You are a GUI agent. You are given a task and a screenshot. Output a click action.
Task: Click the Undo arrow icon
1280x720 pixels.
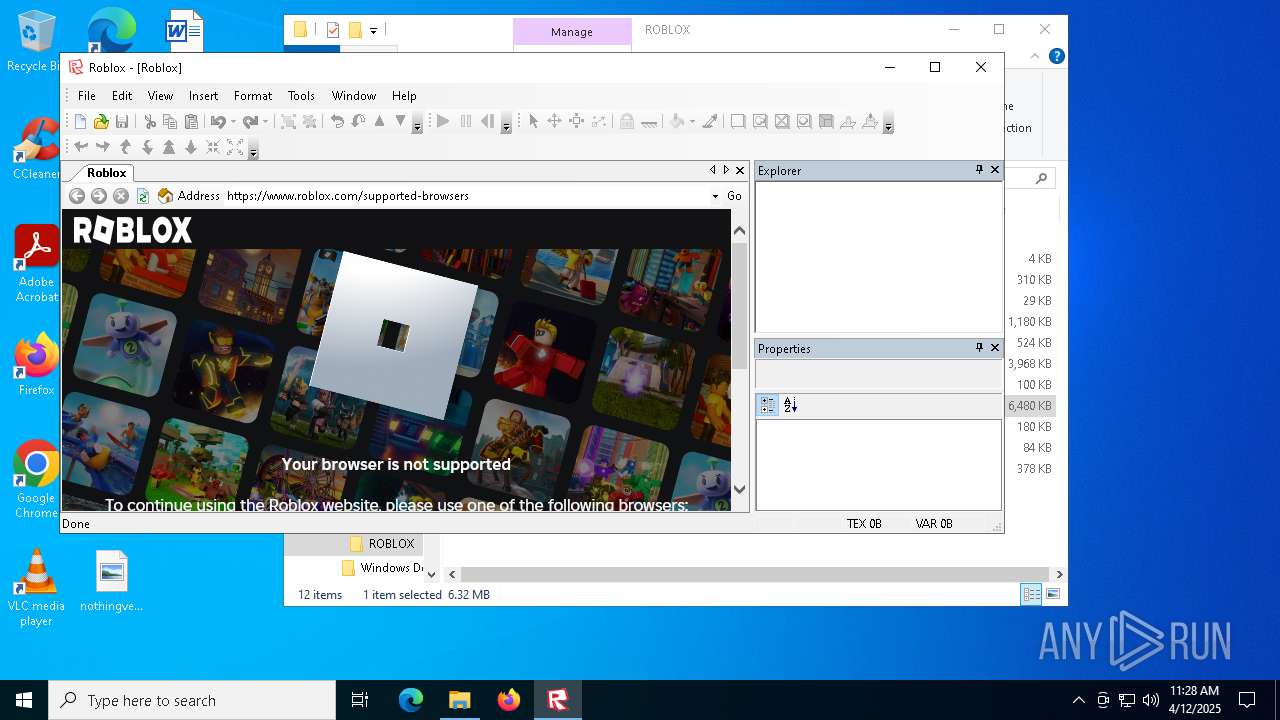pyautogui.click(x=217, y=122)
